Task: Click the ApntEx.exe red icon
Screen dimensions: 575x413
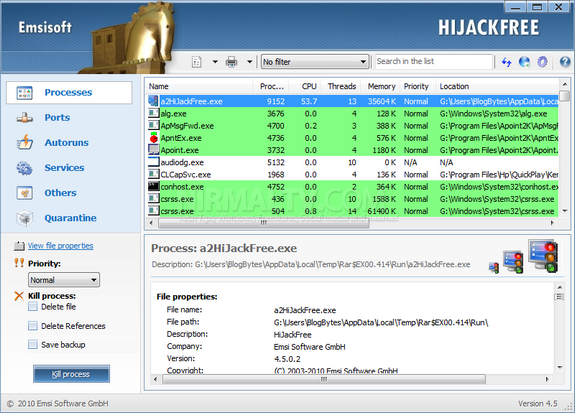Action: click(154, 138)
